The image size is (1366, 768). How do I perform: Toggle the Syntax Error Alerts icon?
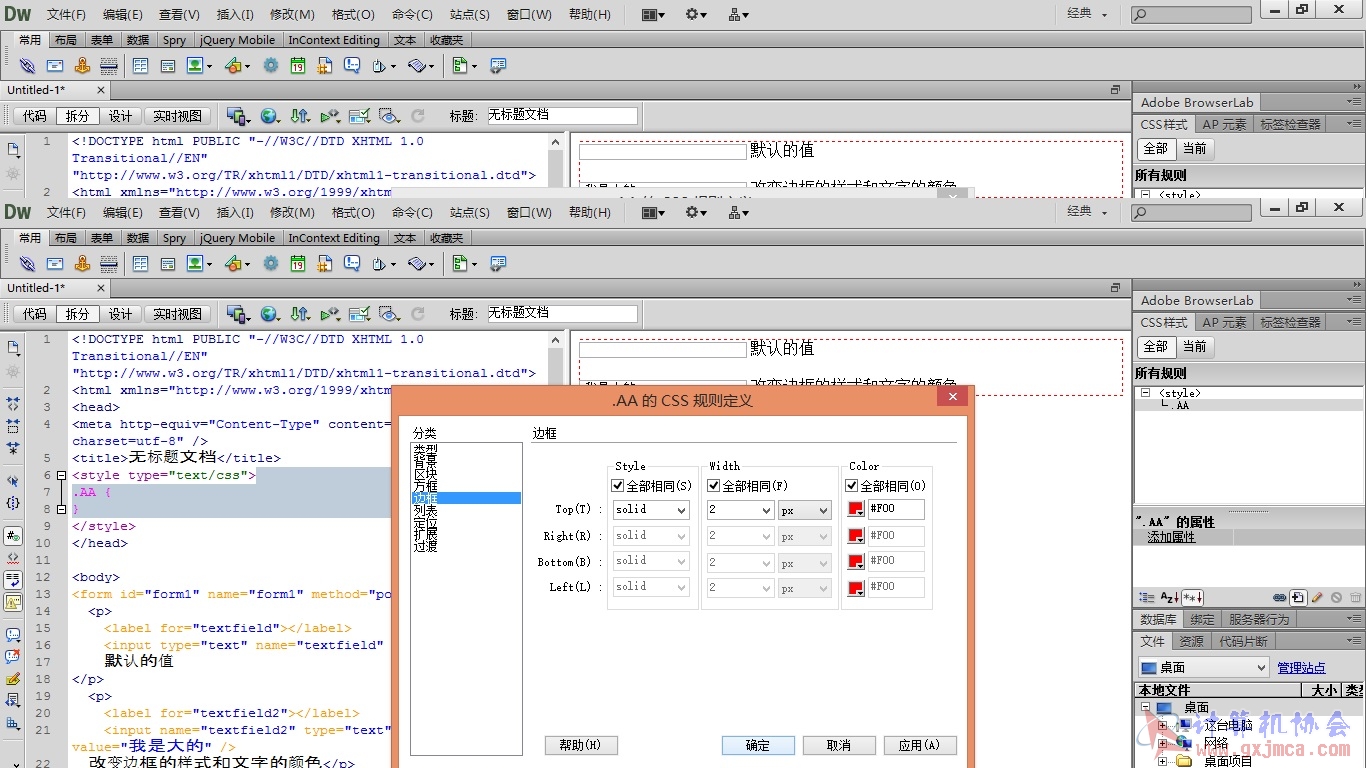coord(13,602)
